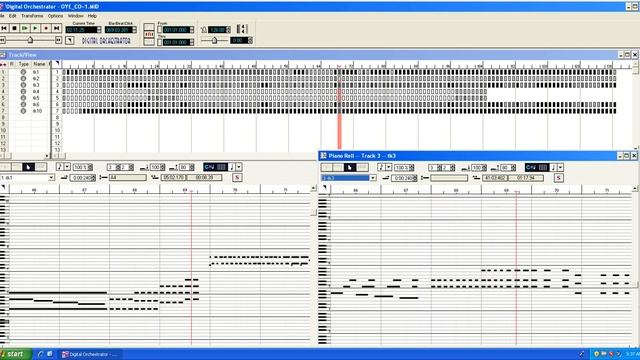Click the step-back button left of the position slider
This screenshot has width=640, height=360.
pos(2,40)
